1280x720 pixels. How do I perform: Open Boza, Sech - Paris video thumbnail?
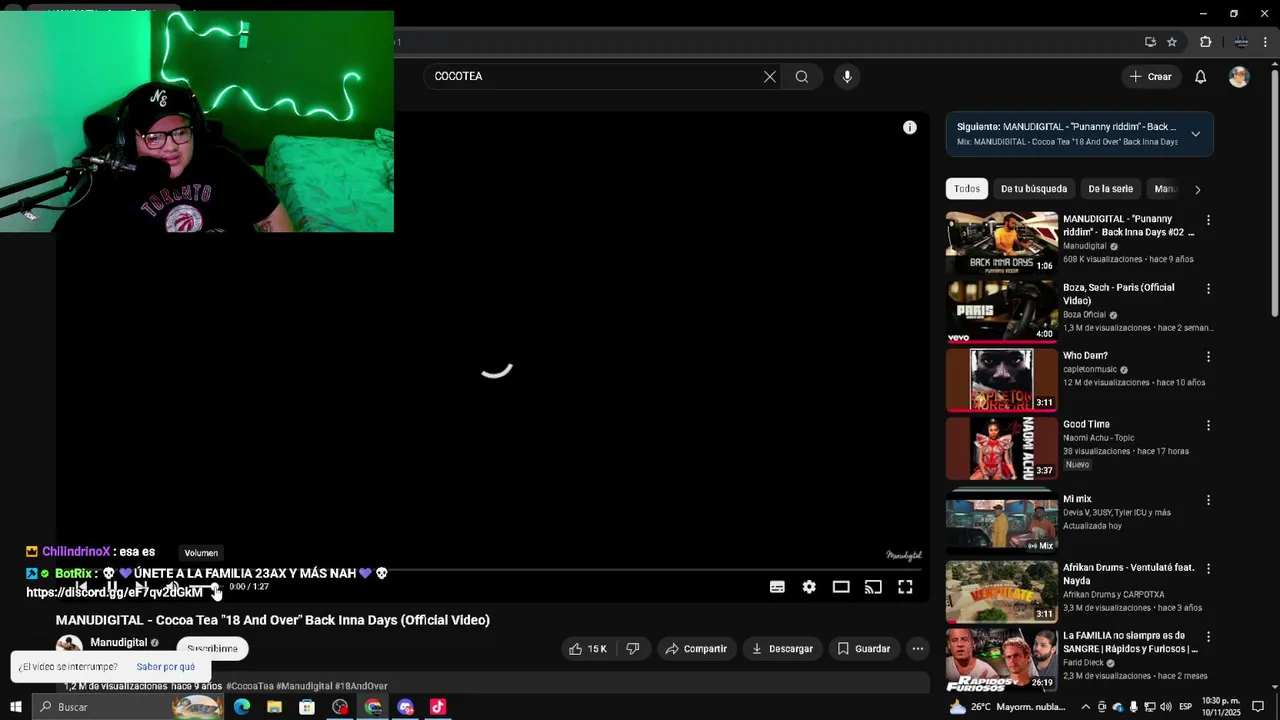click(x=1002, y=311)
